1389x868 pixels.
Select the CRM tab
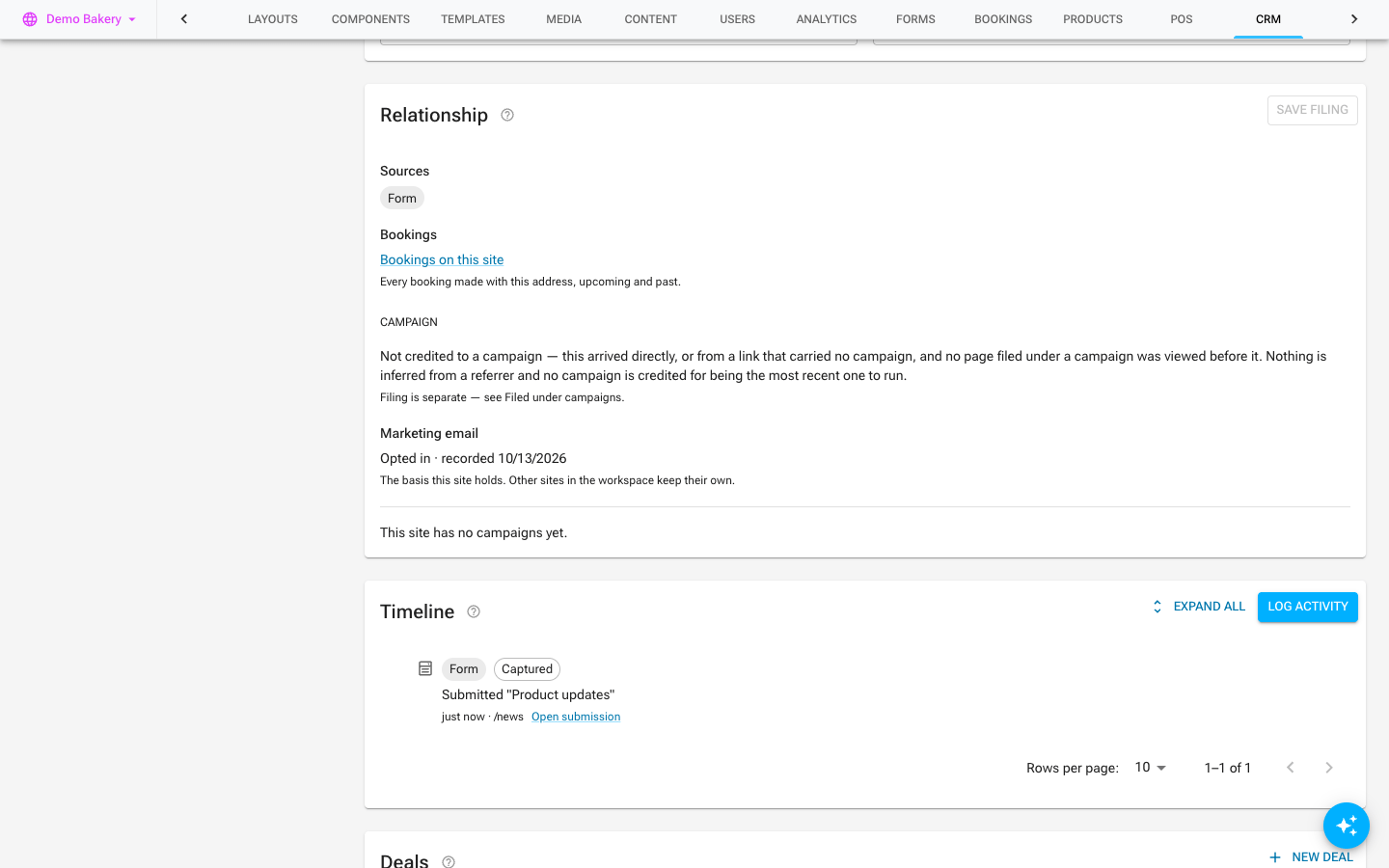pos(1268,19)
